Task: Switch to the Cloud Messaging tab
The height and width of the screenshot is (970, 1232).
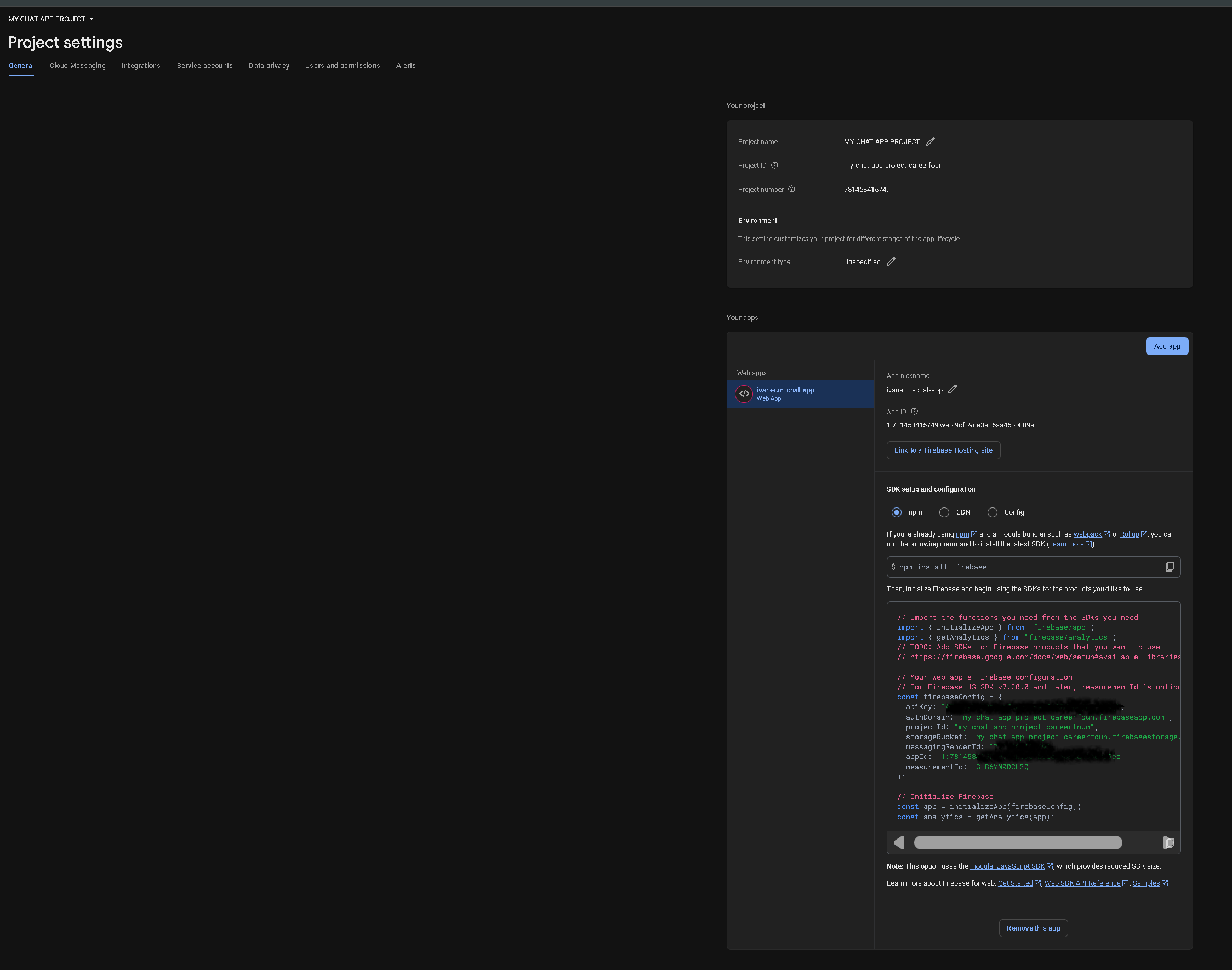Action: click(77, 65)
